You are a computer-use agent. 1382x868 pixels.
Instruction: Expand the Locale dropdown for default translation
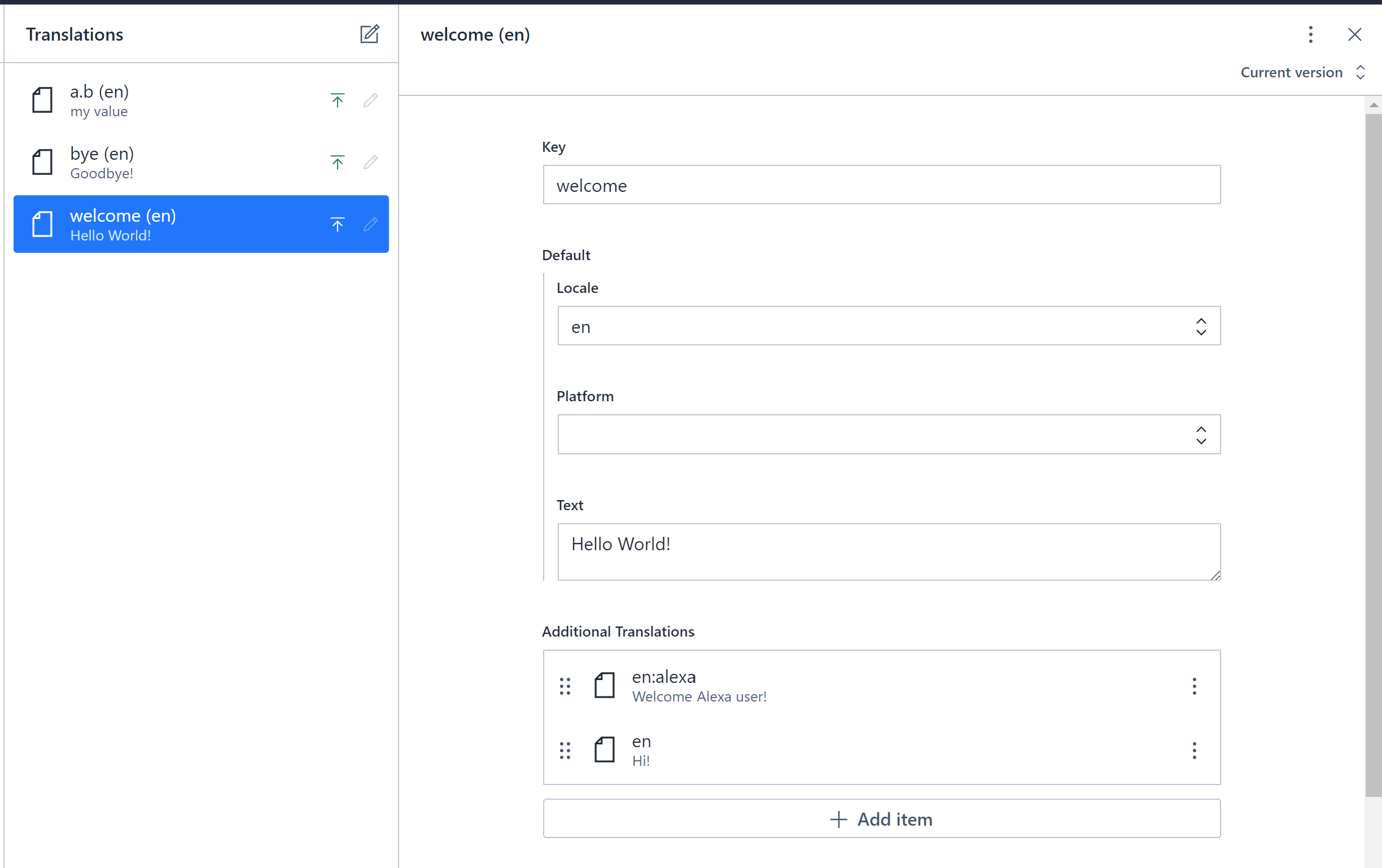[x=1200, y=326]
